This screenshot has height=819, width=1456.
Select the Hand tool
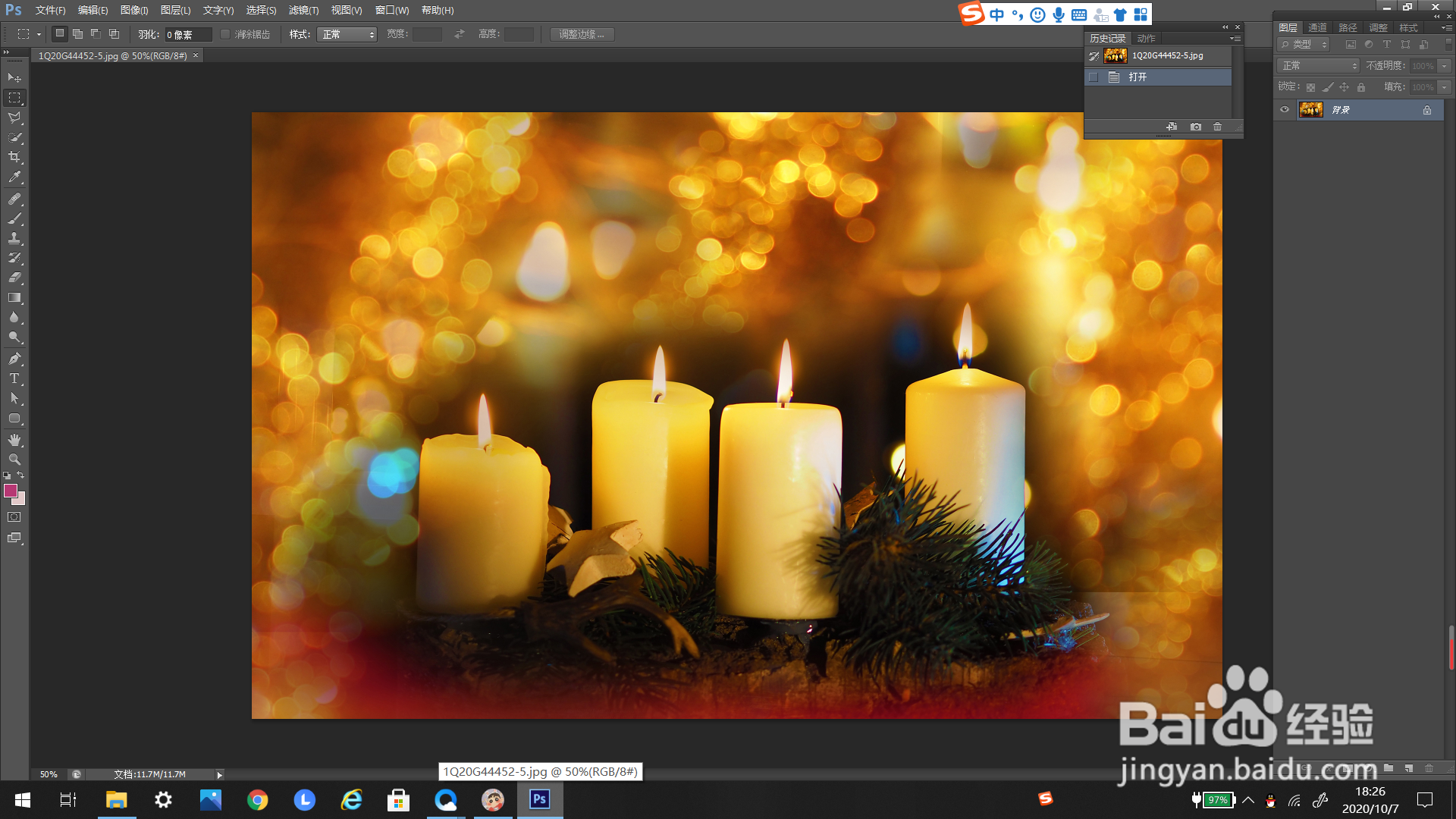pos(14,440)
